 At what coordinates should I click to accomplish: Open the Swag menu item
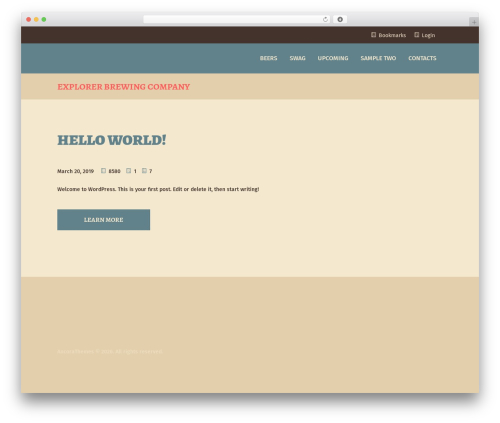297,58
